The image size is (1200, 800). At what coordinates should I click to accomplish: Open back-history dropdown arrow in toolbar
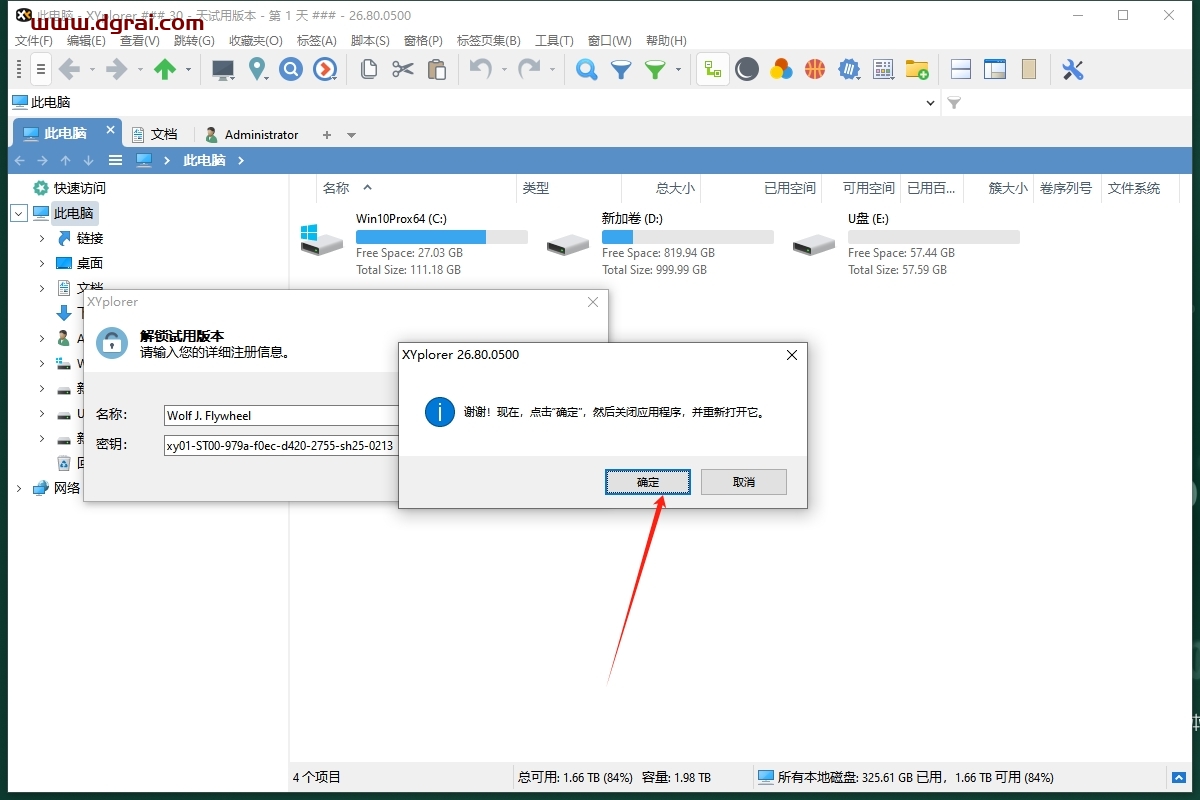pos(93,69)
